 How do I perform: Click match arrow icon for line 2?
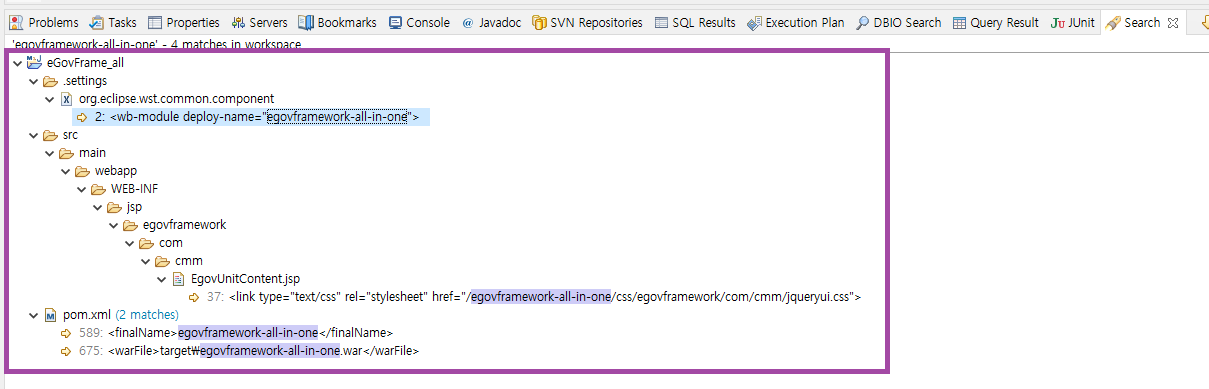point(83,117)
